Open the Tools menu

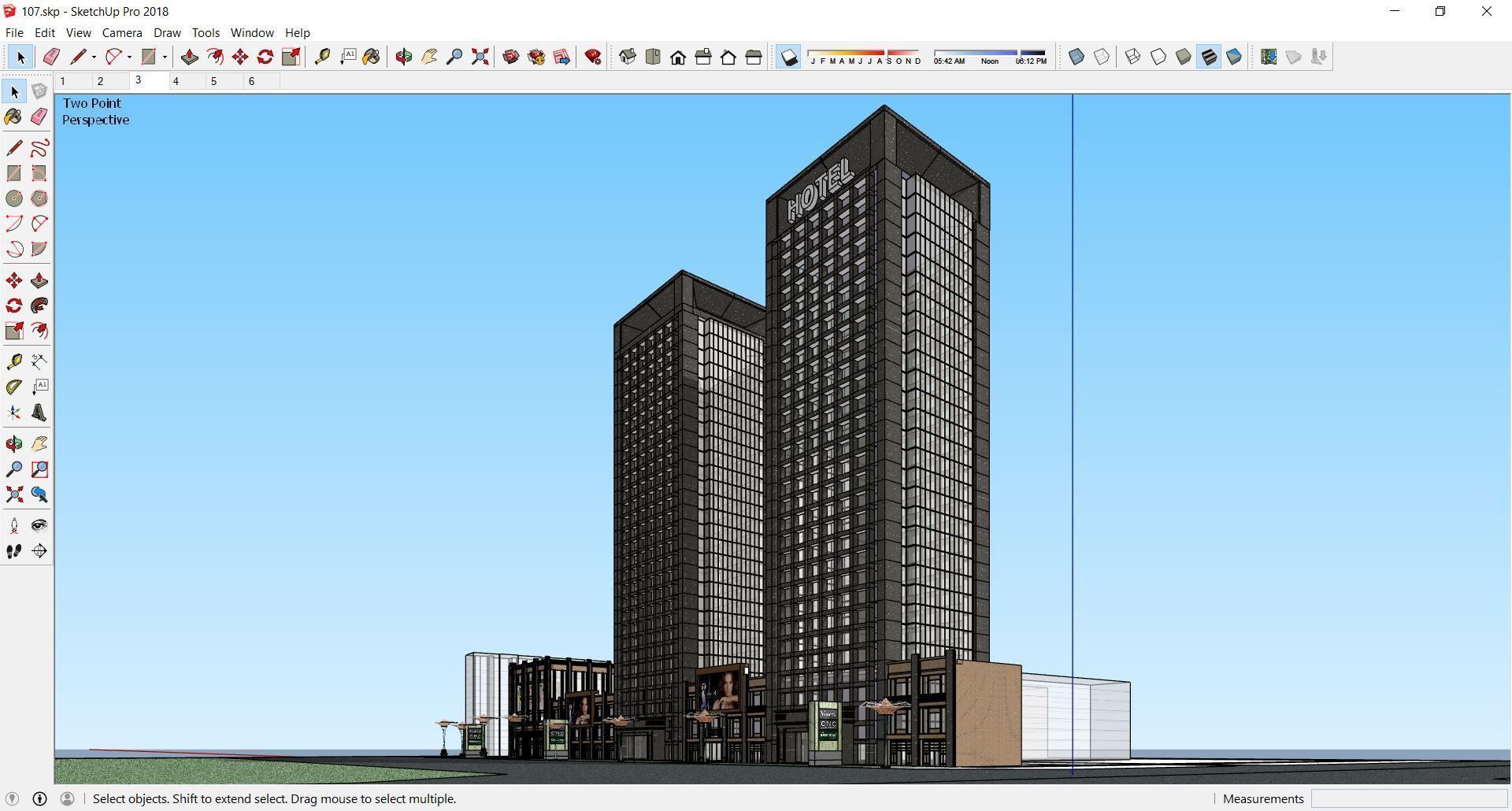tap(206, 33)
